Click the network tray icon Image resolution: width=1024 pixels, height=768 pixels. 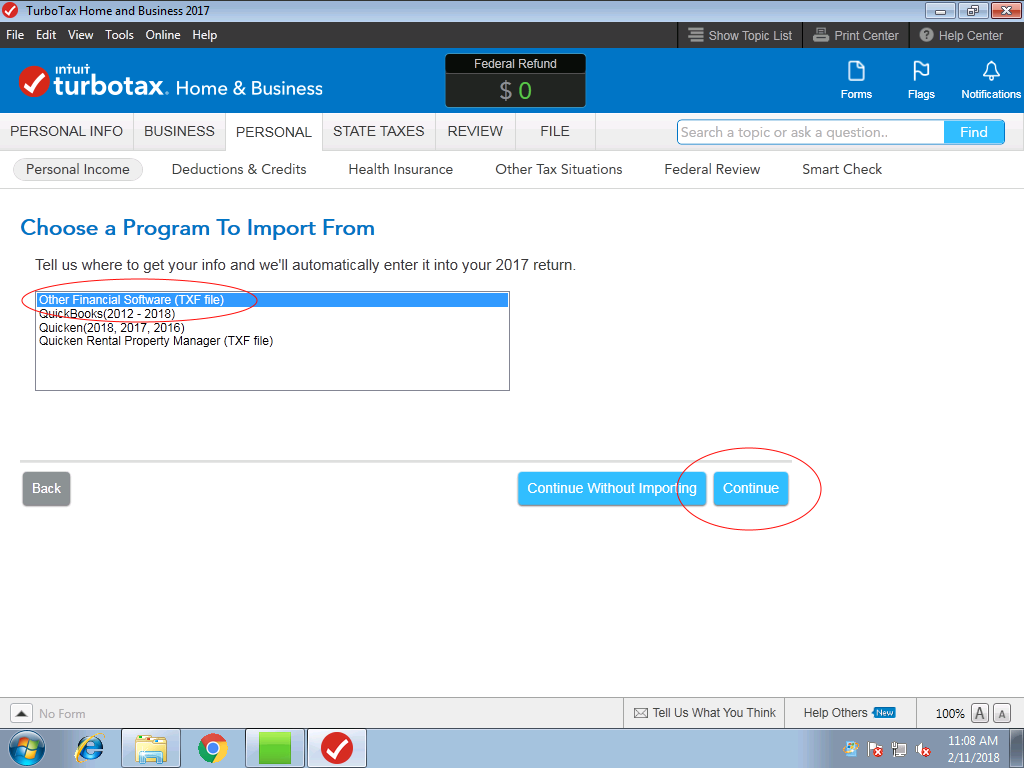pyautogui.click(x=899, y=750)
